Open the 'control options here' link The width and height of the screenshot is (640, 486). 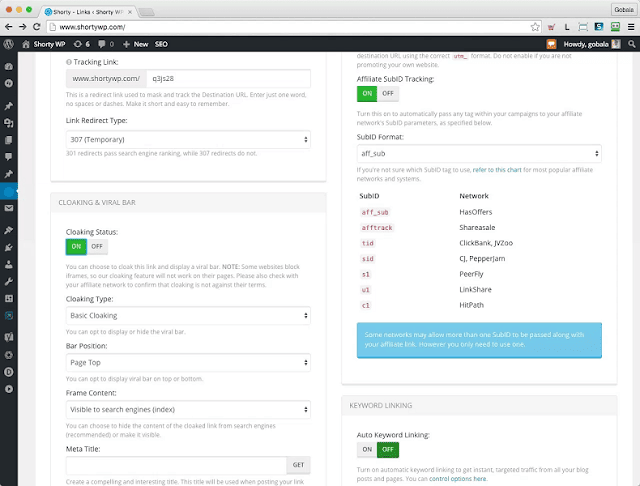(458, 479)
